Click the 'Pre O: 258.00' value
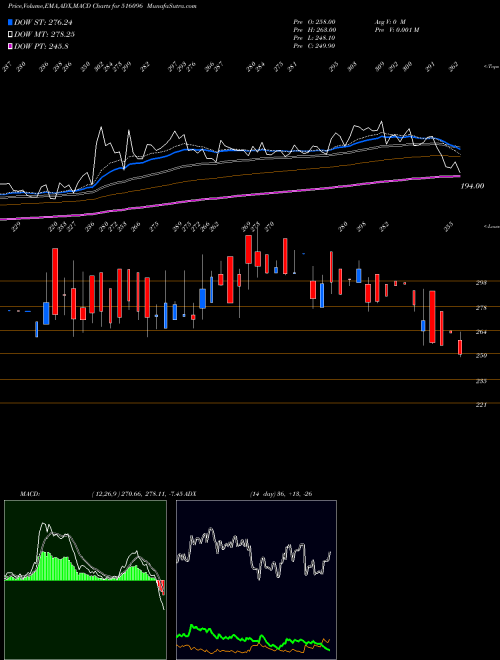500x660 pixels. (314, 21)
